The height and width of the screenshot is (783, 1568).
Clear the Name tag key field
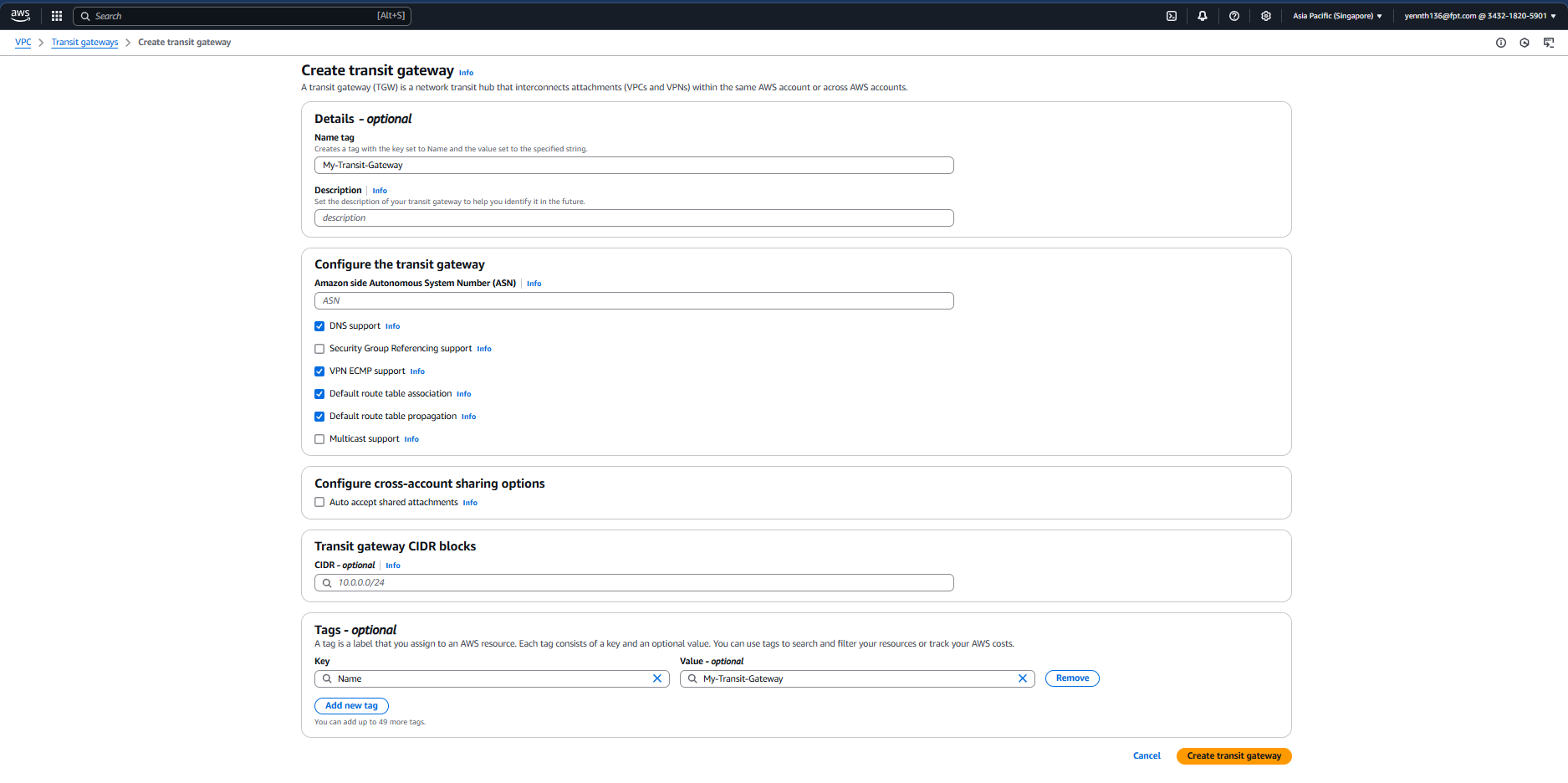657,678
